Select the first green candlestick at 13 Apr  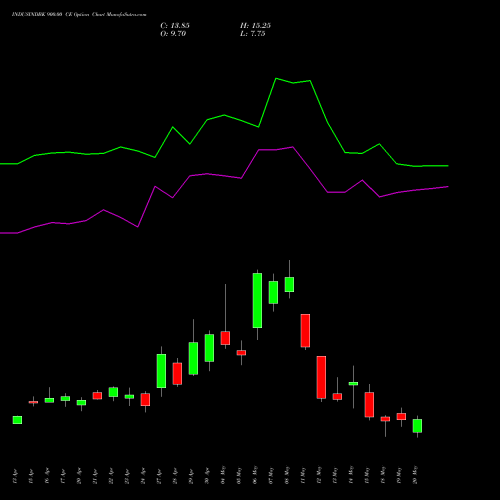17,420
